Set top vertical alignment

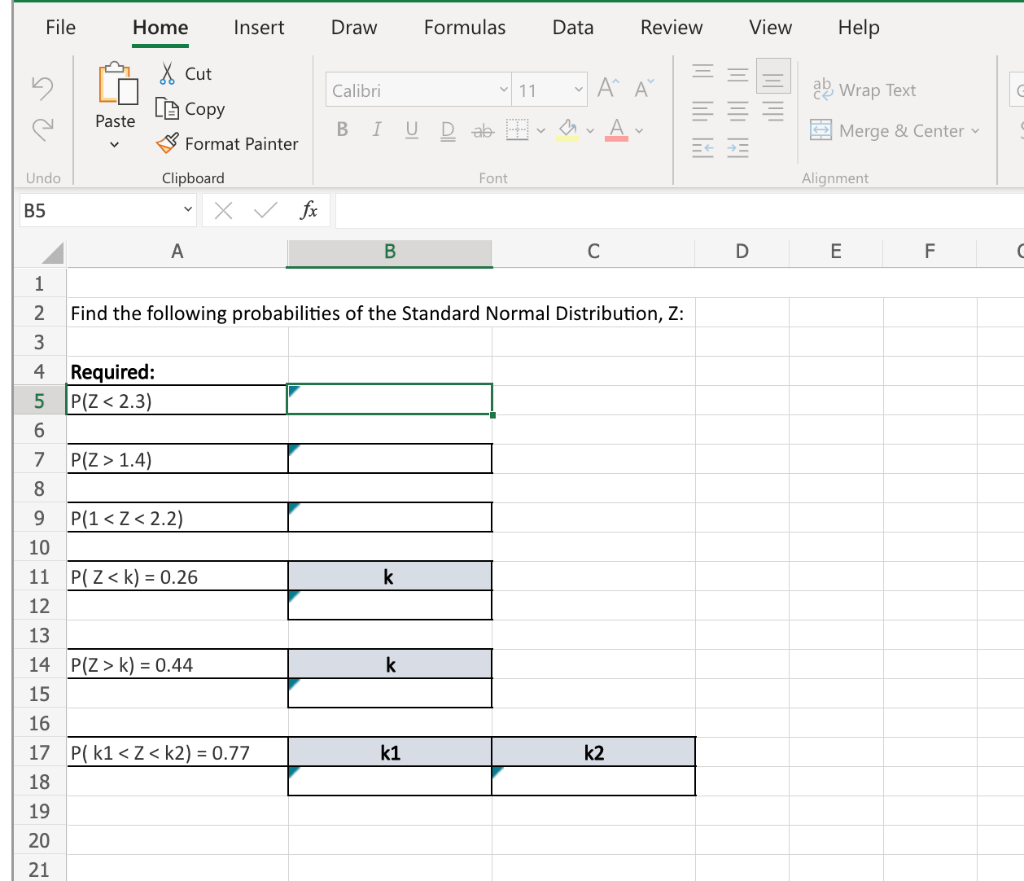(x=703, y=72)
